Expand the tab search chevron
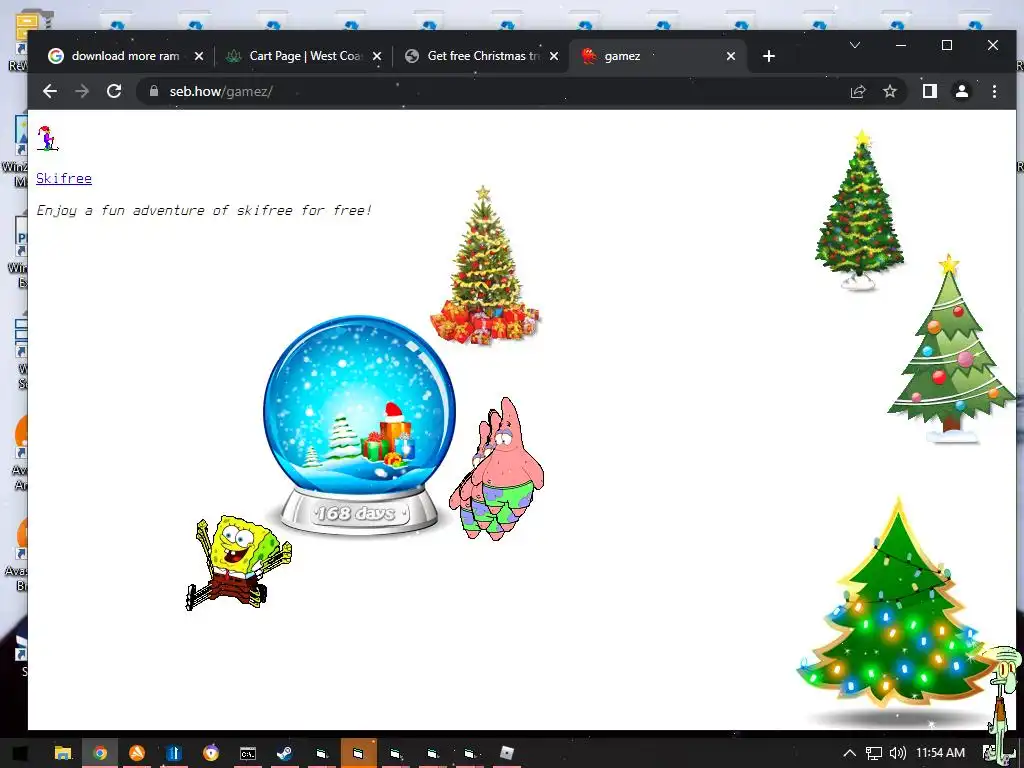The width and height of the screenshot is (1024, 768). pyautogui.click(x=855, y=45)
